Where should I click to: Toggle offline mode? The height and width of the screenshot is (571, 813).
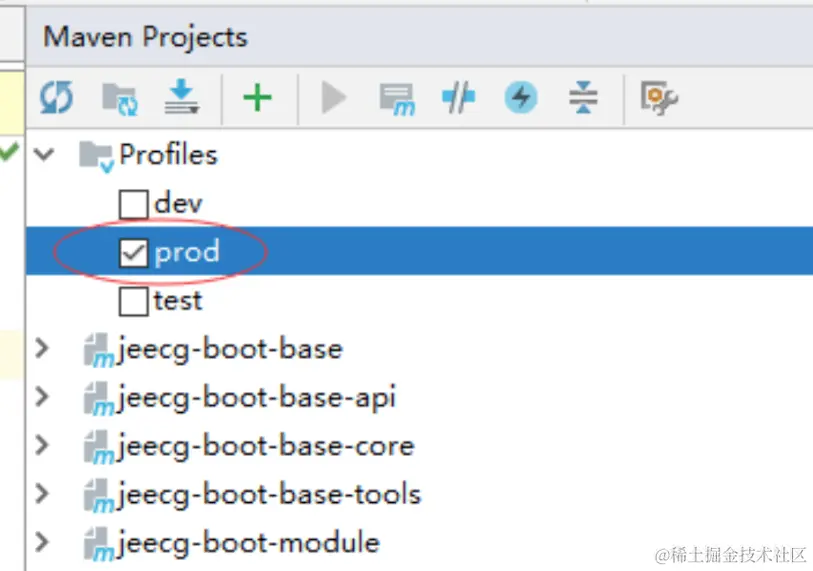[x=458, y=97]
